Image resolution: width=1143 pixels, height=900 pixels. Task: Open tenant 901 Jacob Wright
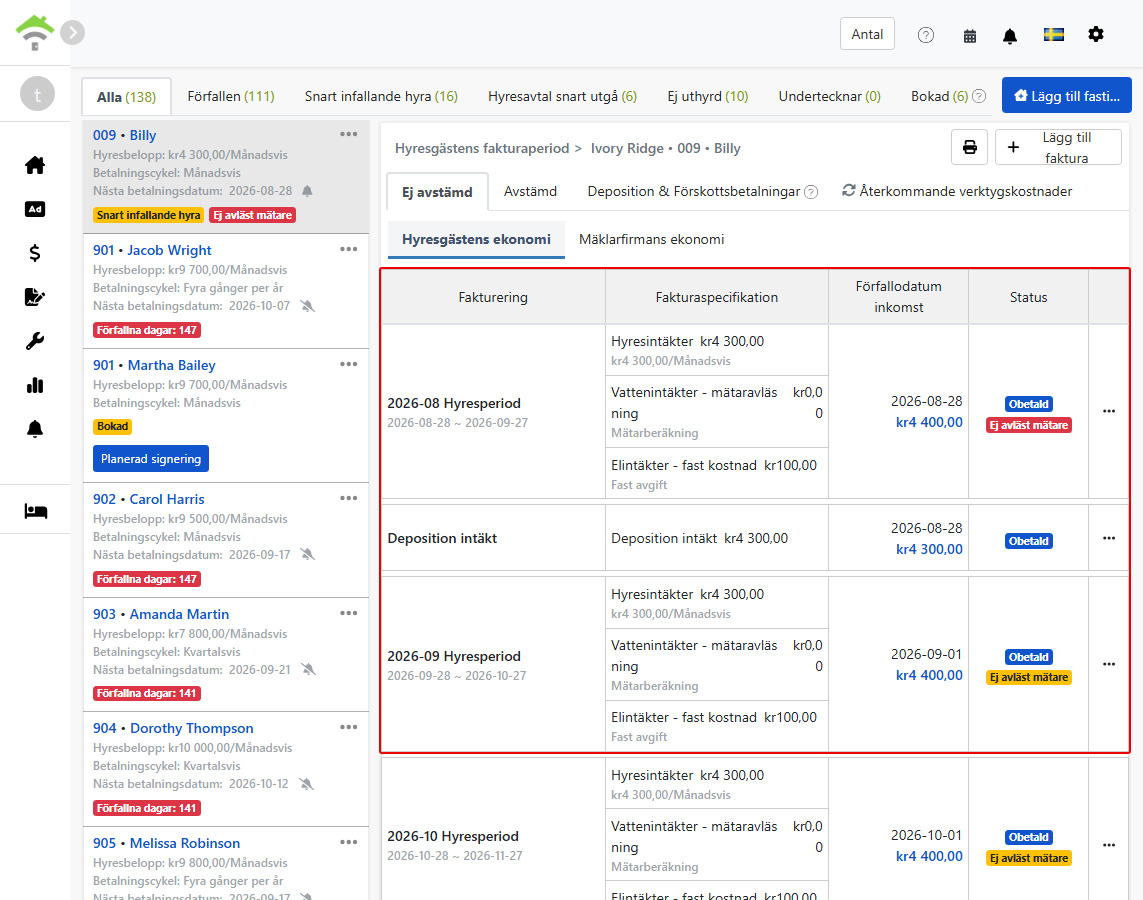[152, 250]
